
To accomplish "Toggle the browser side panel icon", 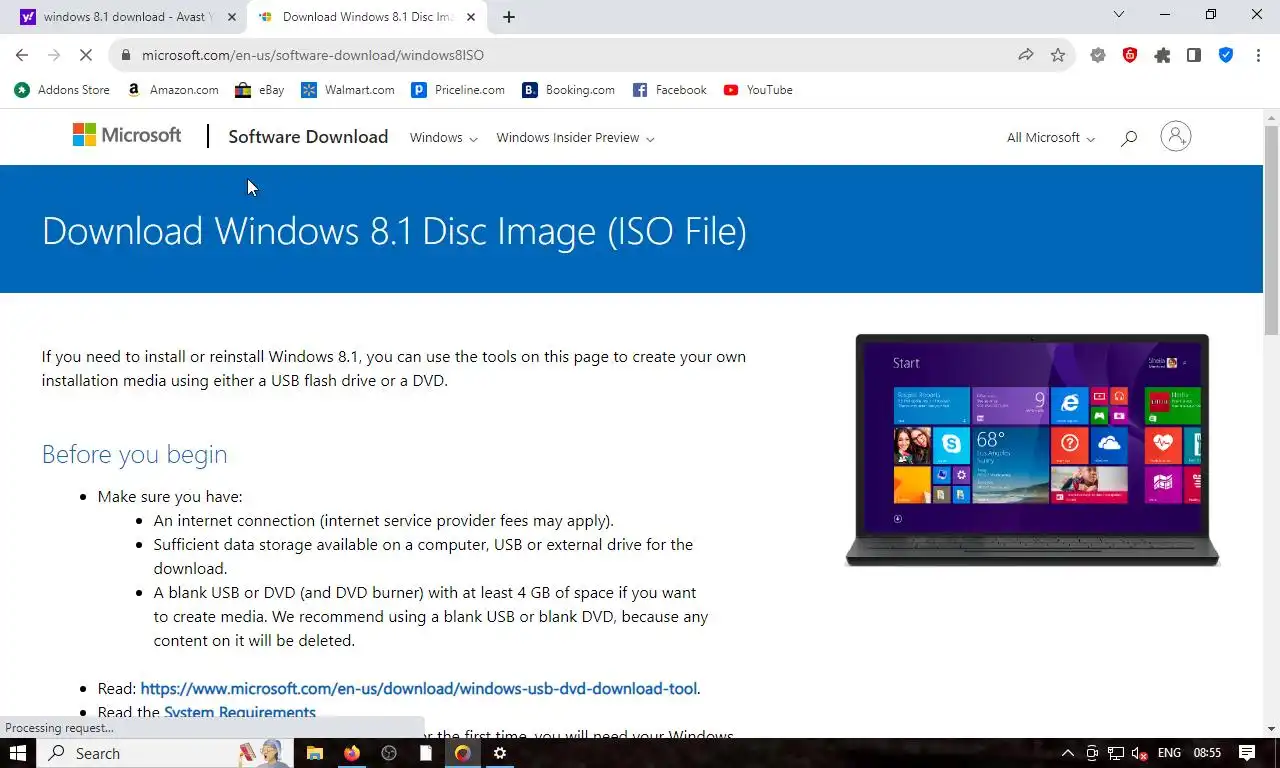I will point(1194,55).
